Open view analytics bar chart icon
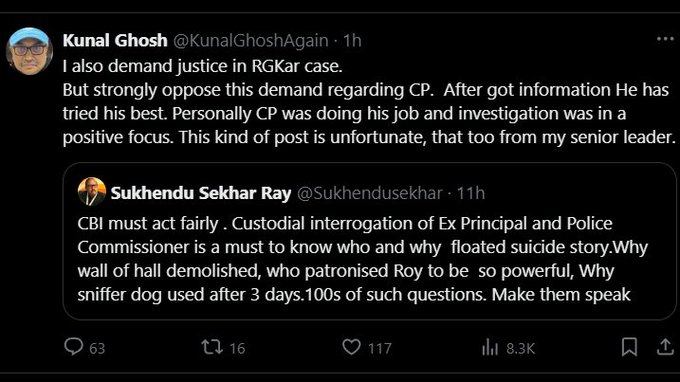This screenshot has width=680, height=382. [490, 347]
